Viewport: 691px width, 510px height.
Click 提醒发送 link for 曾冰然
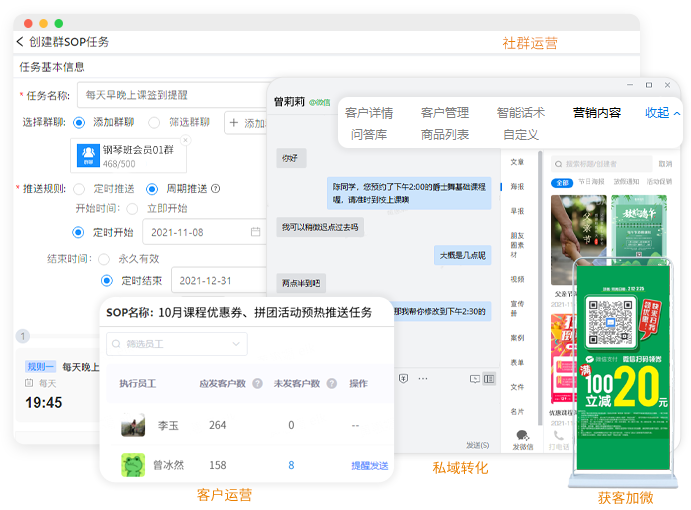[369, 465]
